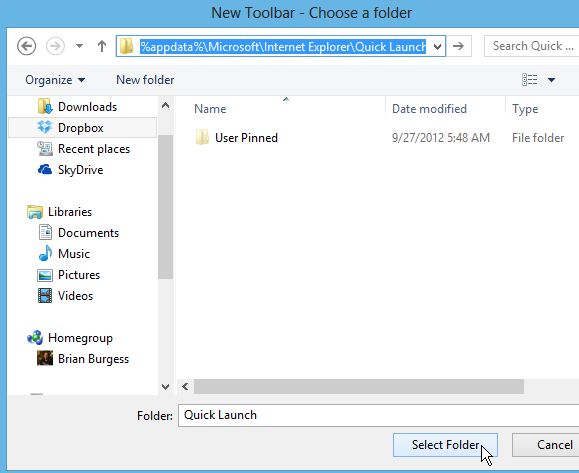The image size is (579, 473).
Task: Click the Back navigation arrow
Action: point(27,47)
